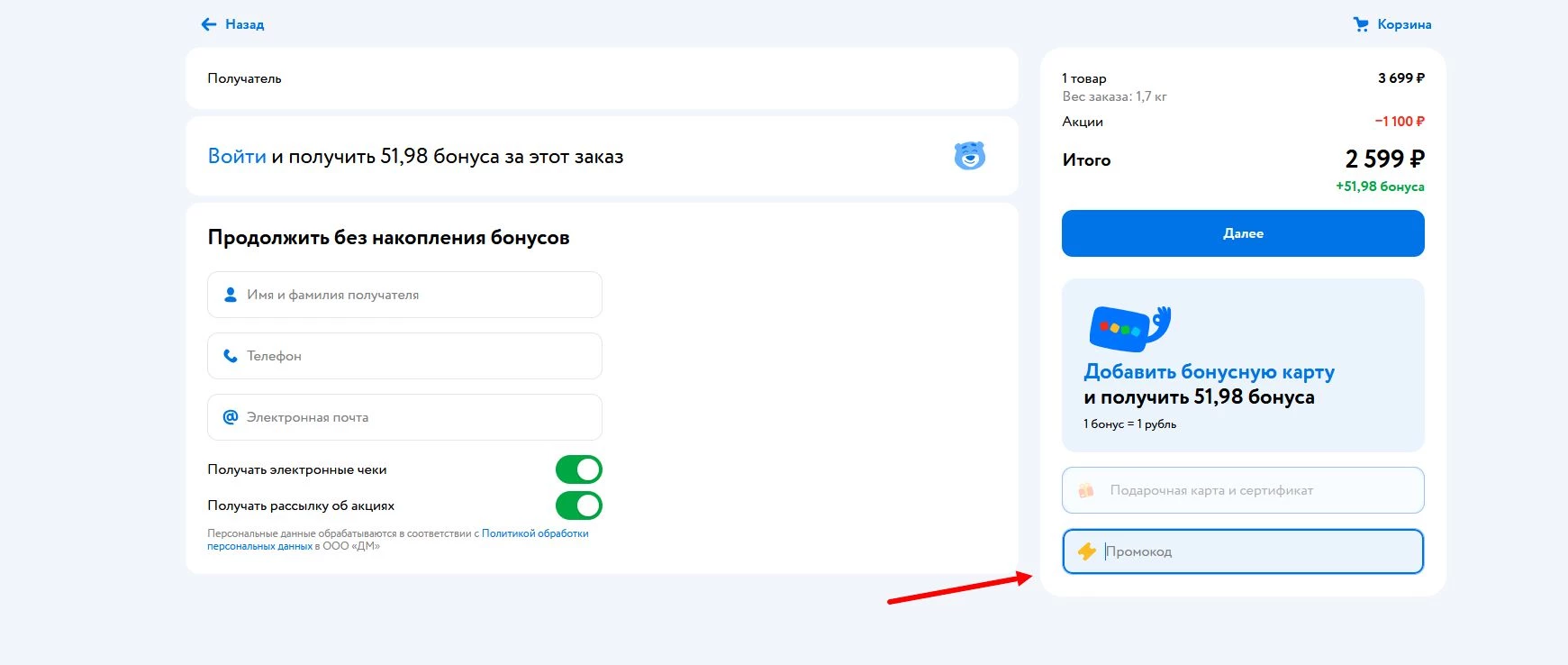The image size is (1568, 665).
Task: Click the 1 товар label
Action: (x=1084, y=78)
